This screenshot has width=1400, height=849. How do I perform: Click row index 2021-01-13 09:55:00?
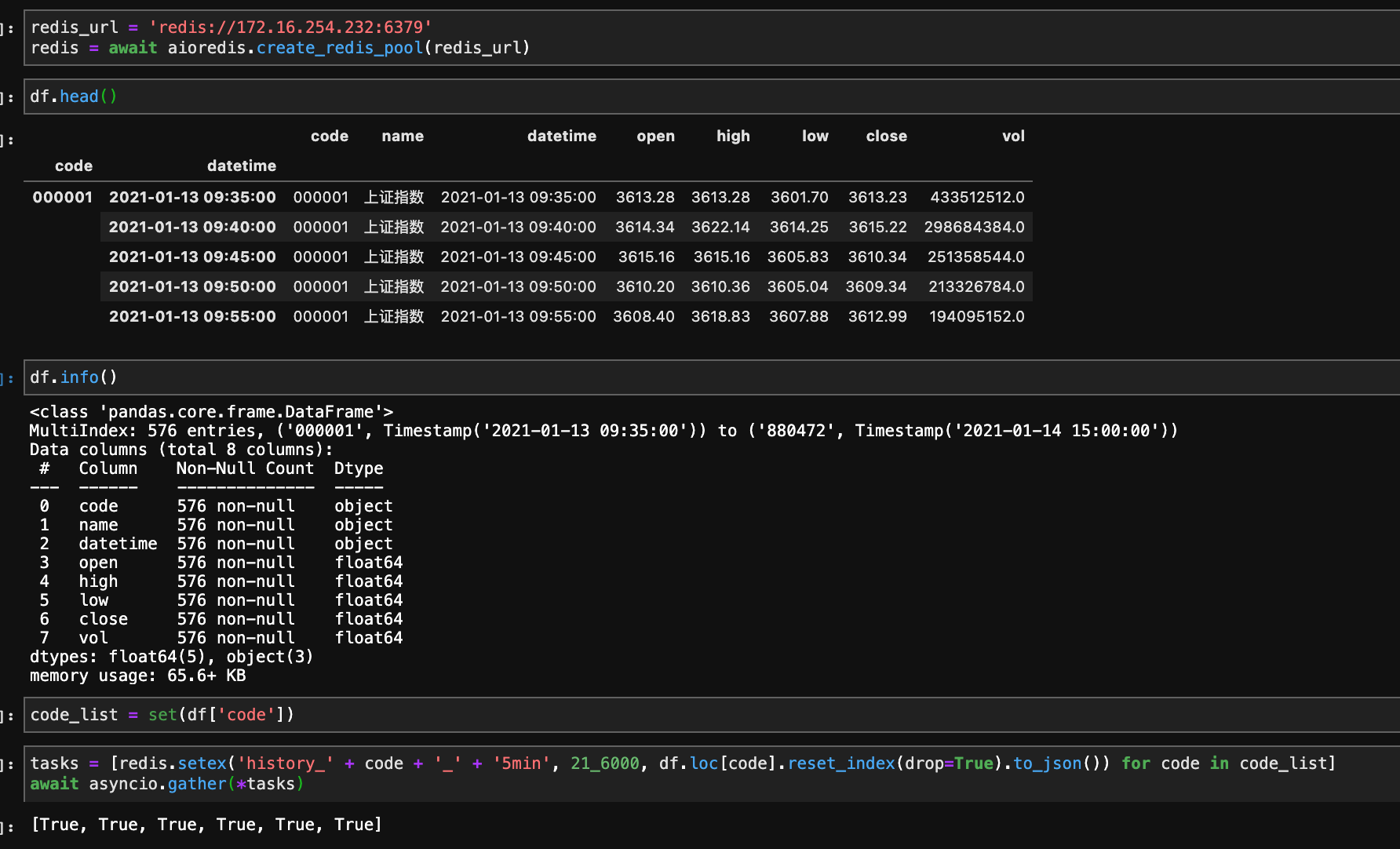tap(192, 316)
